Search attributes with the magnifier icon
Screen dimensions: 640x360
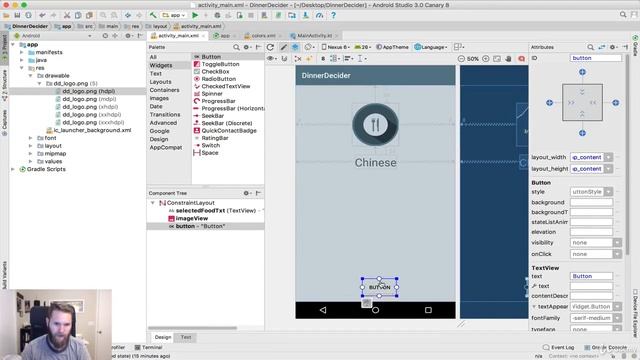(x=590, y=47)
